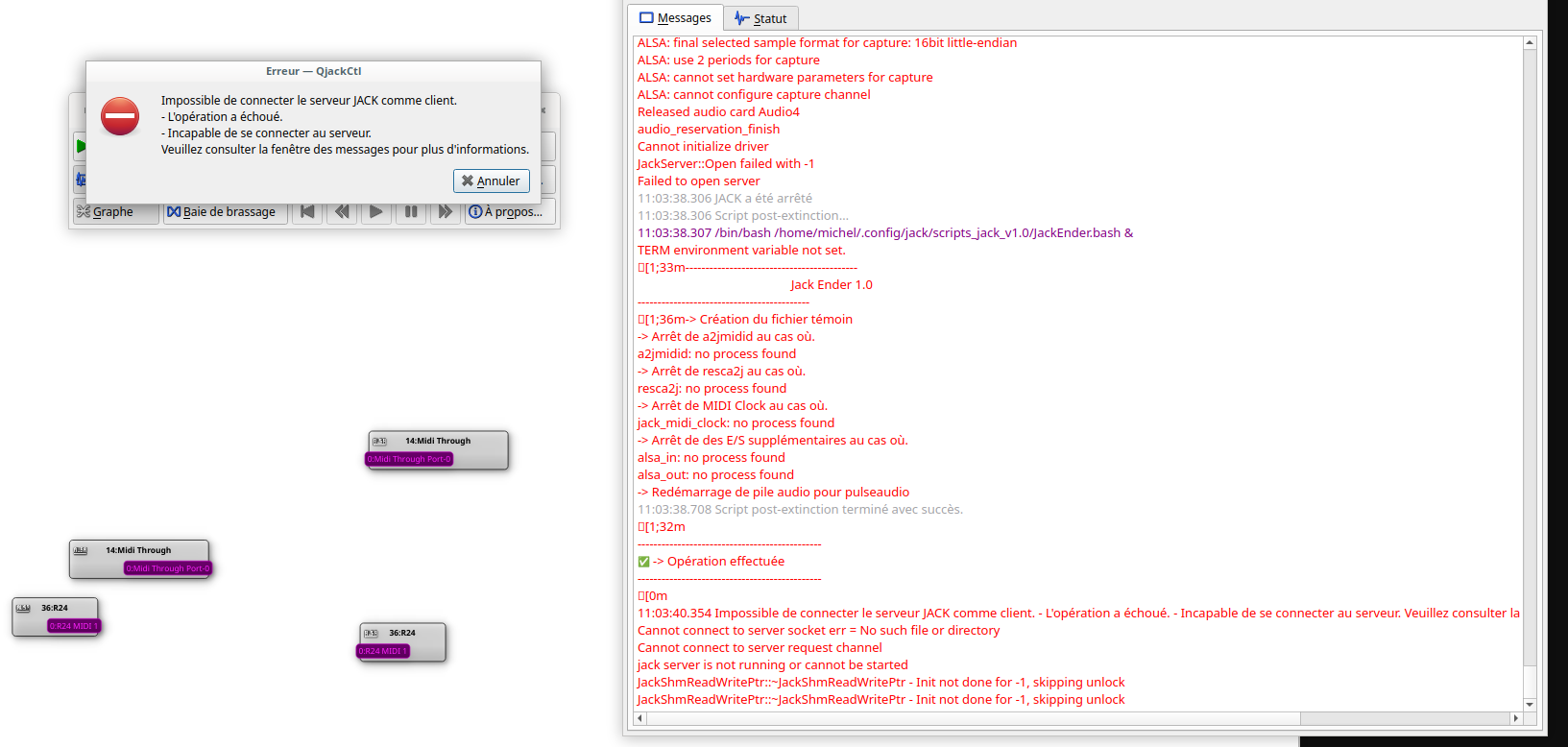Click the messages scrollbar down arrow
The image size is (1568, 747).
click(x=1530, y=705)
